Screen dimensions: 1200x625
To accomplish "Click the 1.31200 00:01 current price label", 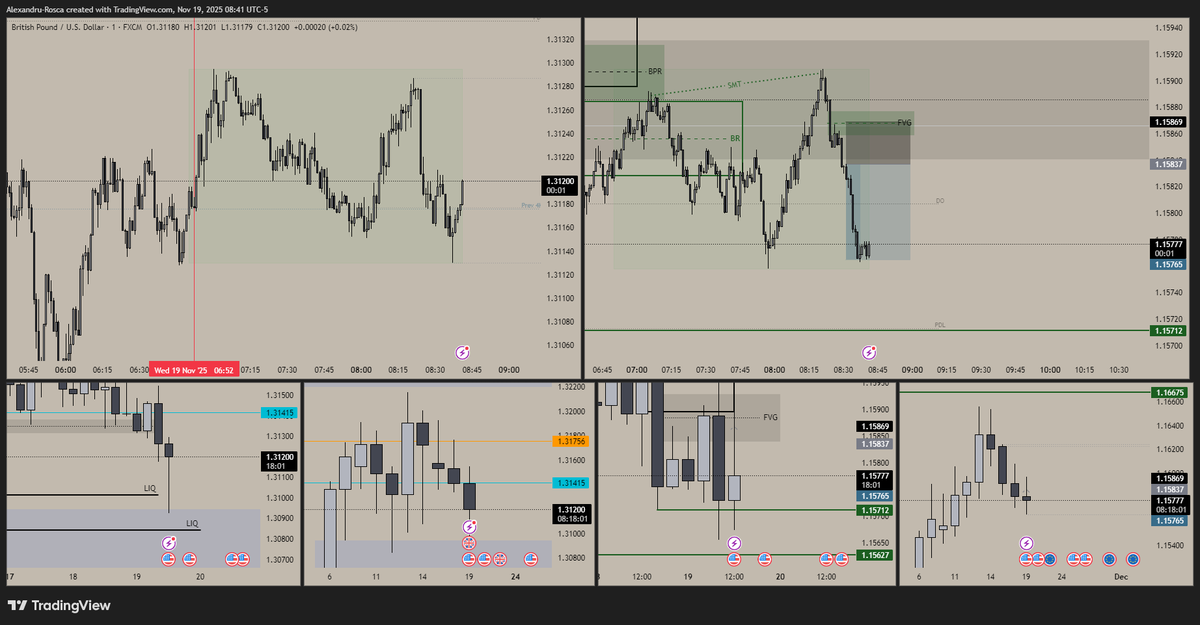I will [559, 185].
